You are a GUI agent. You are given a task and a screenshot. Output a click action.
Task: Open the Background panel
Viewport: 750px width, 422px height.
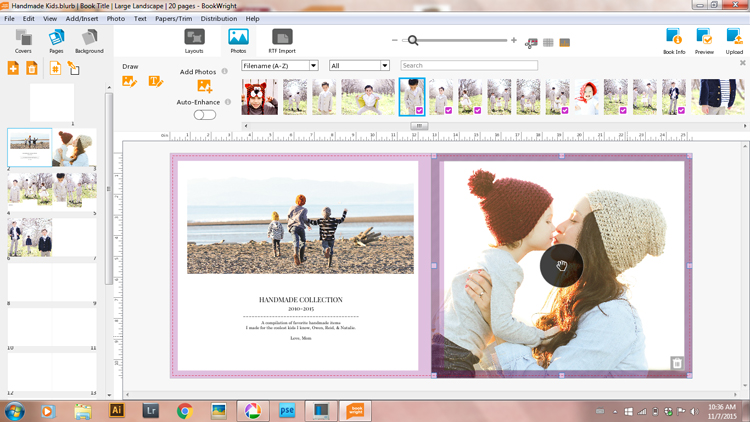point(89,41)
